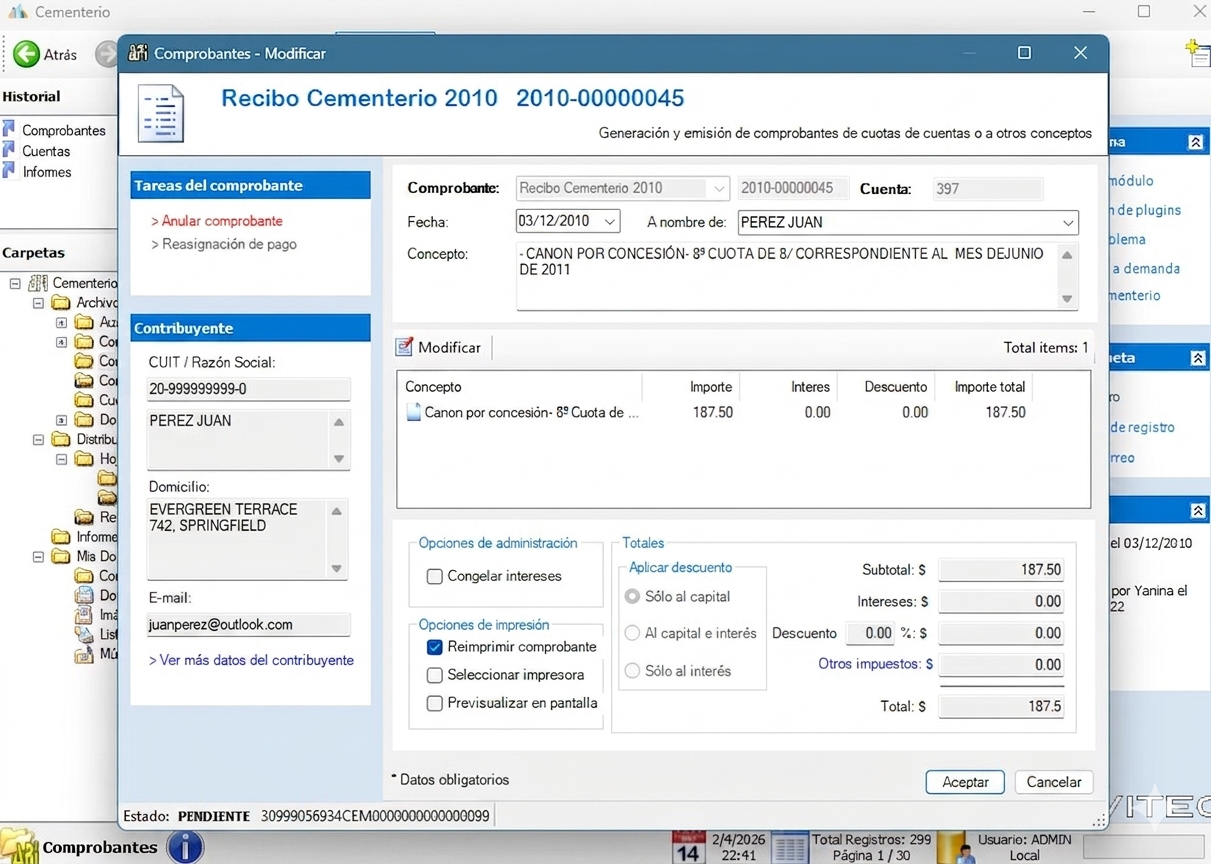This screenshot has width=1211, height=864.
Task: Select the Al capital e interés radio button
Action: pyautogui.click(x=632, y=633)
